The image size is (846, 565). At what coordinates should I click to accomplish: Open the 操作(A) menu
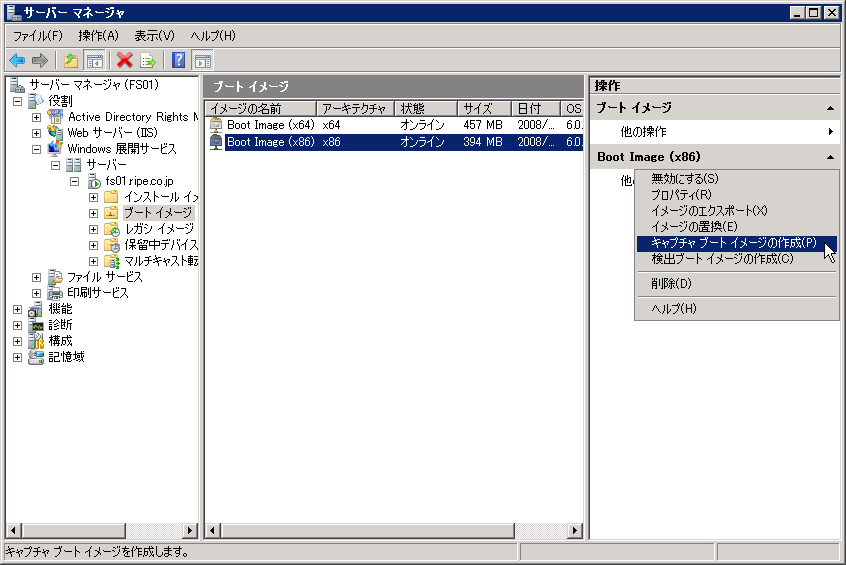(98, 36)
